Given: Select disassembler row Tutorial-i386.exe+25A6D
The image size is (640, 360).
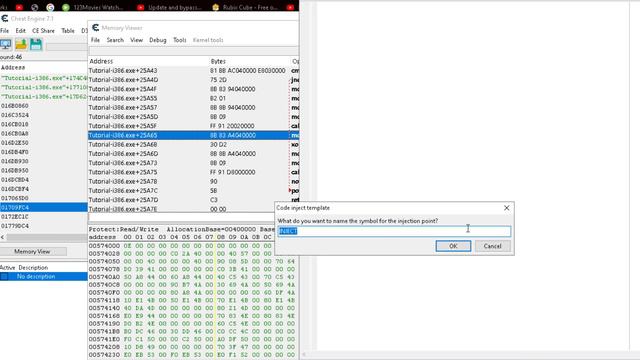Looking at the screenshot, I should point(193,153).
